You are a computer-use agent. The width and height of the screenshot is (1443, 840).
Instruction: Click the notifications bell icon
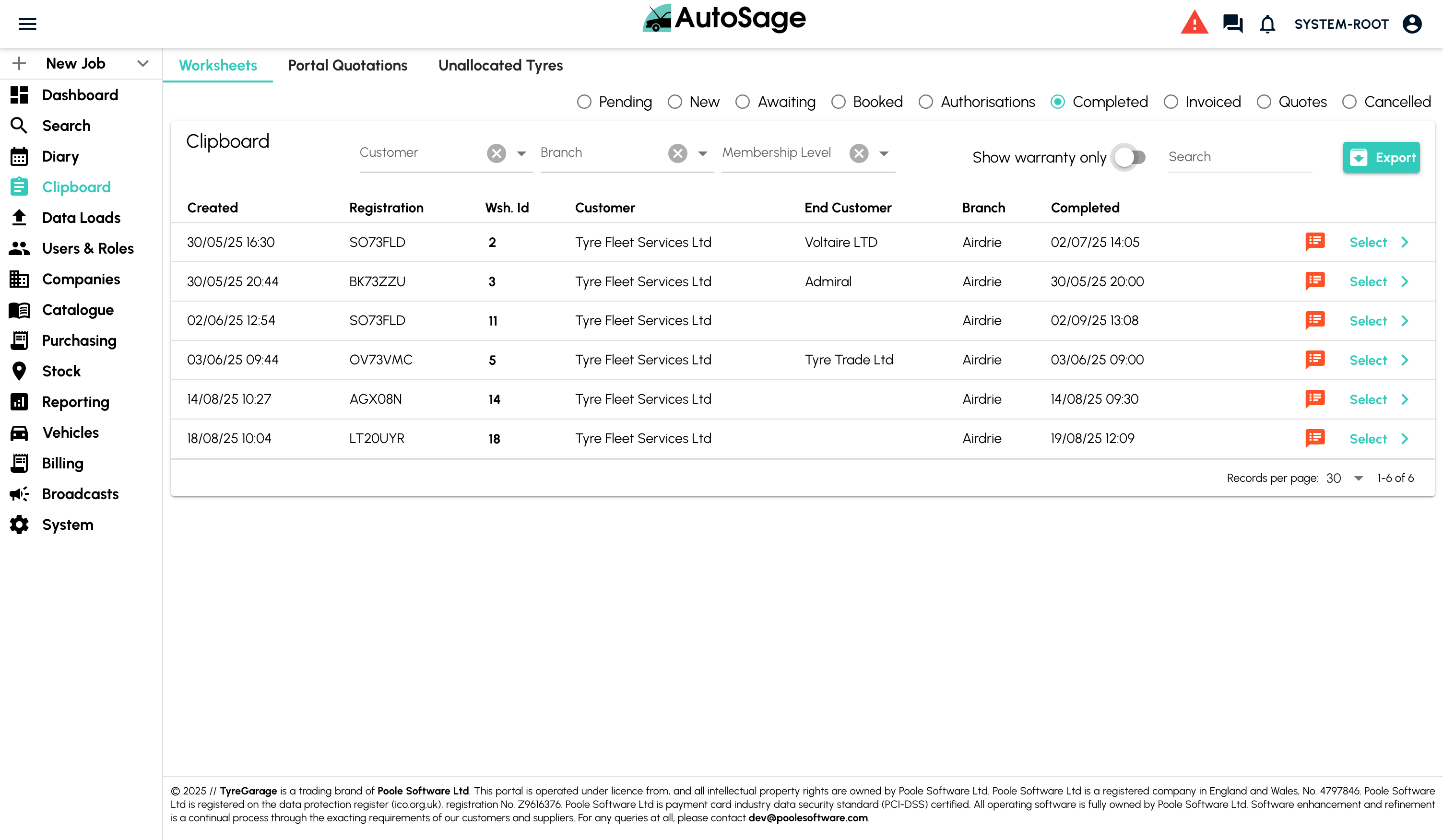tap(1267, 24)
